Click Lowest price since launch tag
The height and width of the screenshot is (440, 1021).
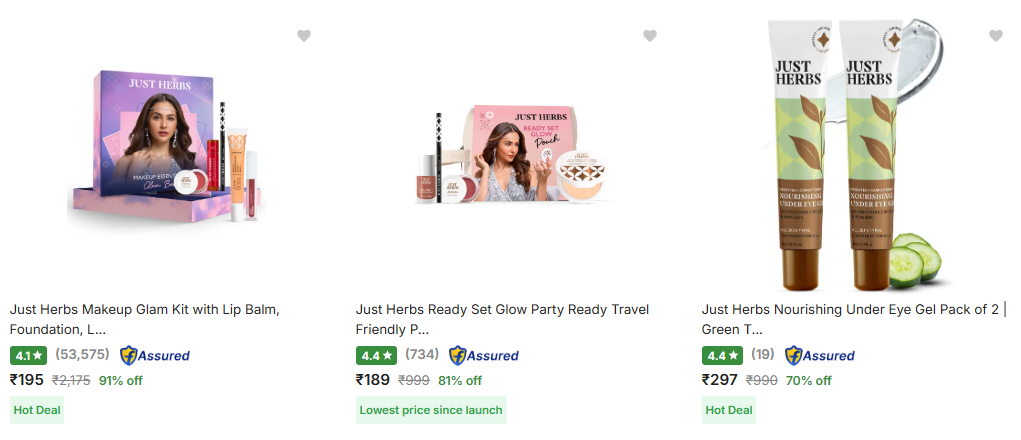point(431,410)
